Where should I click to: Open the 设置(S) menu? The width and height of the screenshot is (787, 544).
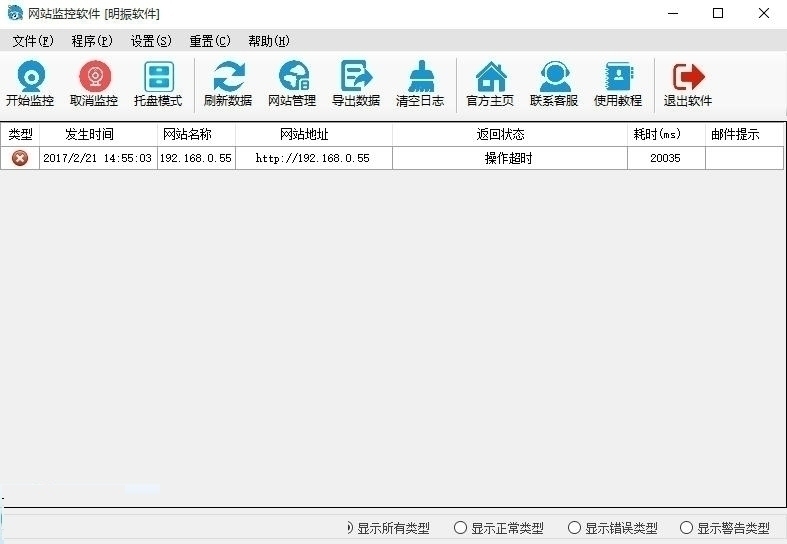(x=151, y=41)
